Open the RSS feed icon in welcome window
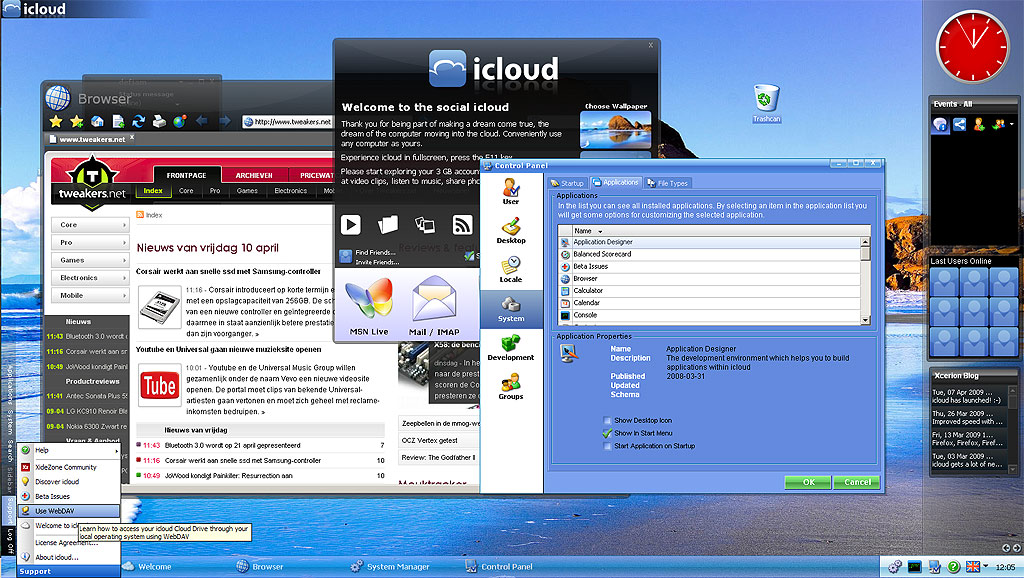Screen dimensions: 1024x578 click(x=462, y=225)
